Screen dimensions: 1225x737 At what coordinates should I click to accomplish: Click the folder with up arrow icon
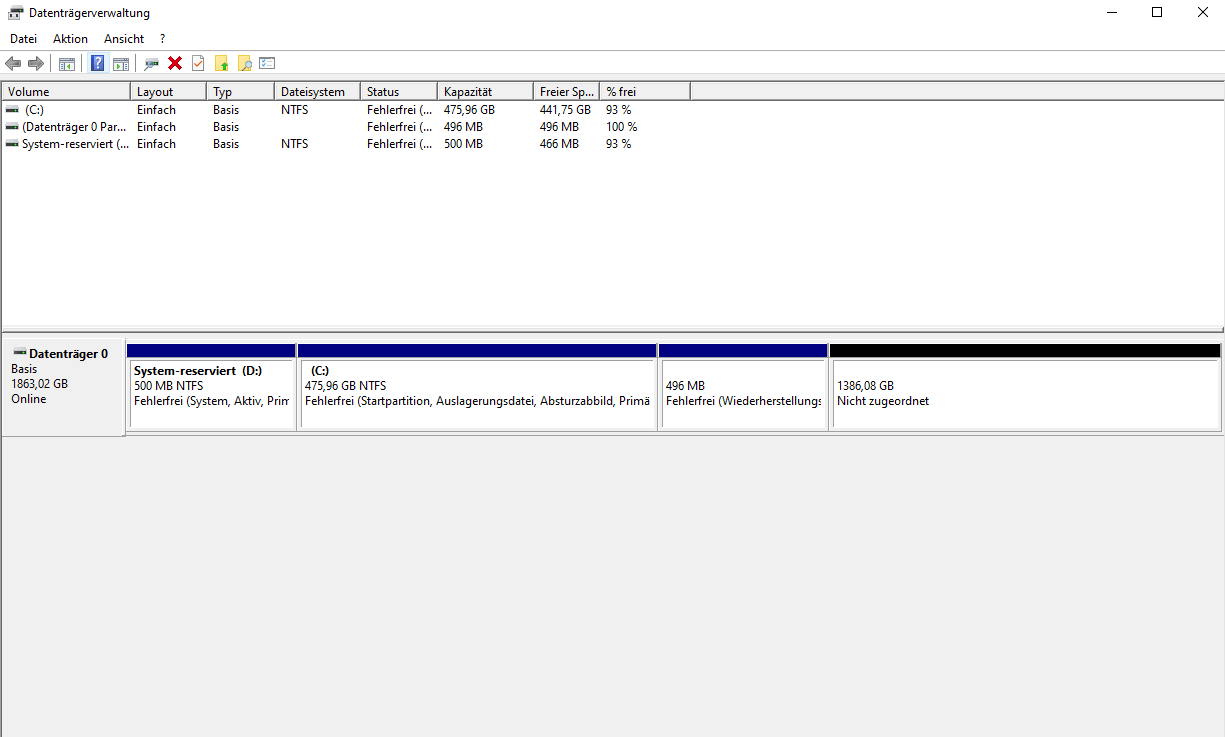220,63
